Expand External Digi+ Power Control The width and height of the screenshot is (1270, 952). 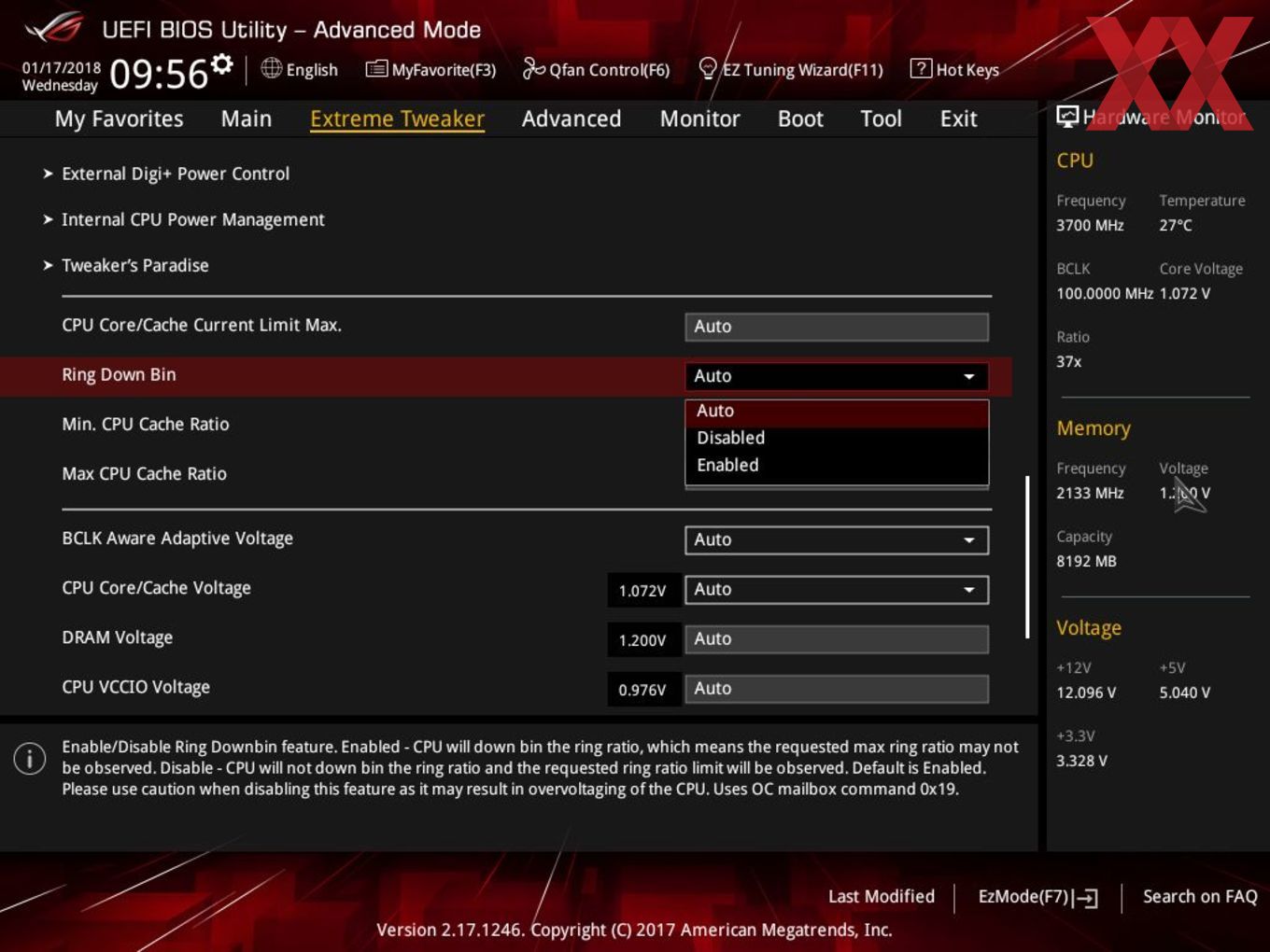(176, 174)
